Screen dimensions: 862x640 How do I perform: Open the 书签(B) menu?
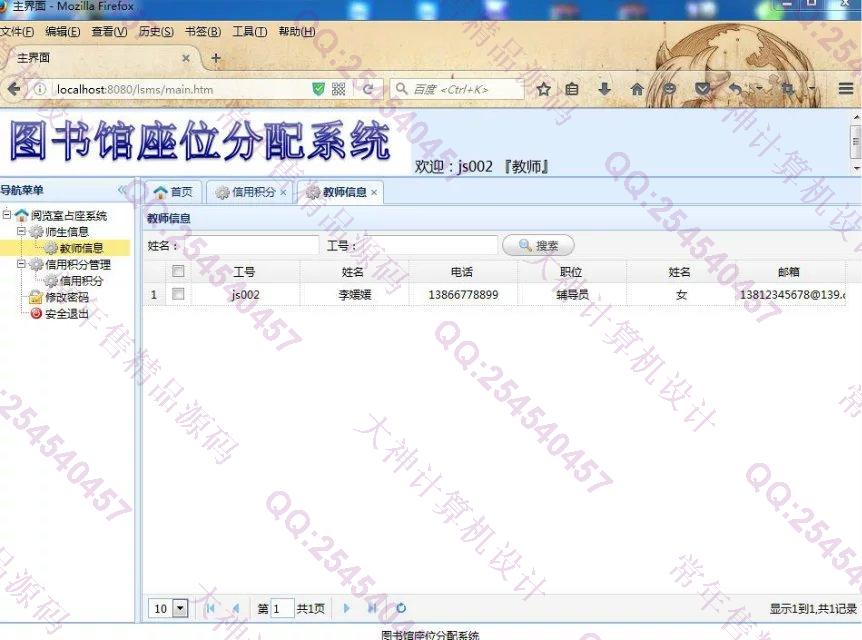pyautogui.click(x=203, y=31)
